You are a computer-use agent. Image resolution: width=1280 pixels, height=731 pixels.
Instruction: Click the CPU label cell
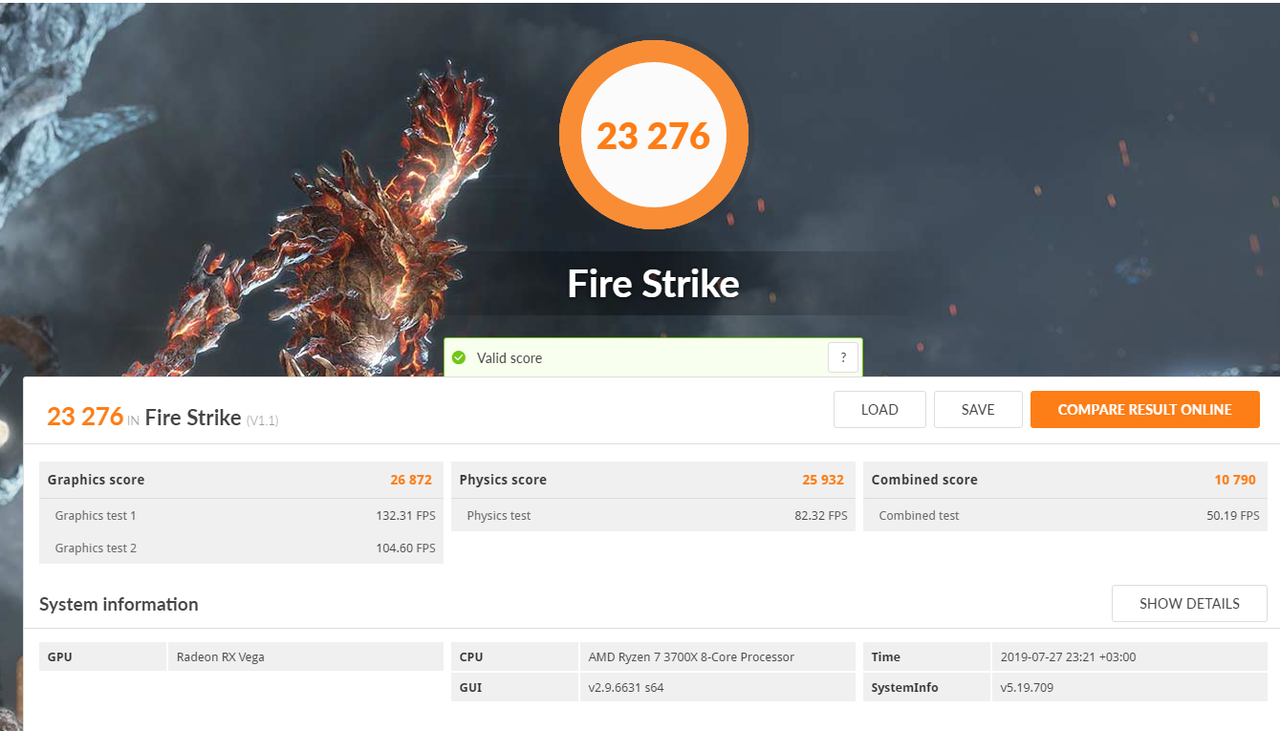click(x=514, y=657)
